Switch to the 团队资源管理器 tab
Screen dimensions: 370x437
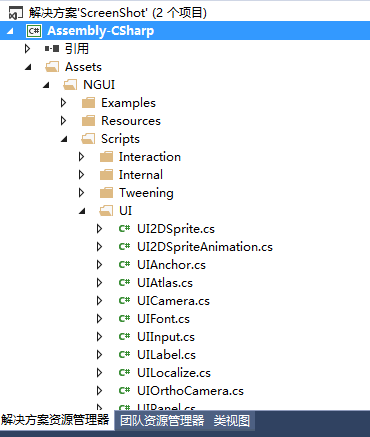162,421
